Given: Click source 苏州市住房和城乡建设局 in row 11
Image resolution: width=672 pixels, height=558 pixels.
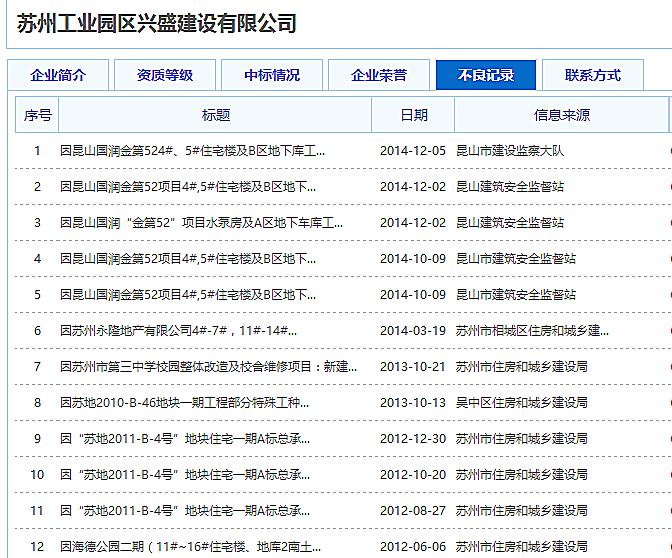Looking at the screenshot, I should pos(522,511).
